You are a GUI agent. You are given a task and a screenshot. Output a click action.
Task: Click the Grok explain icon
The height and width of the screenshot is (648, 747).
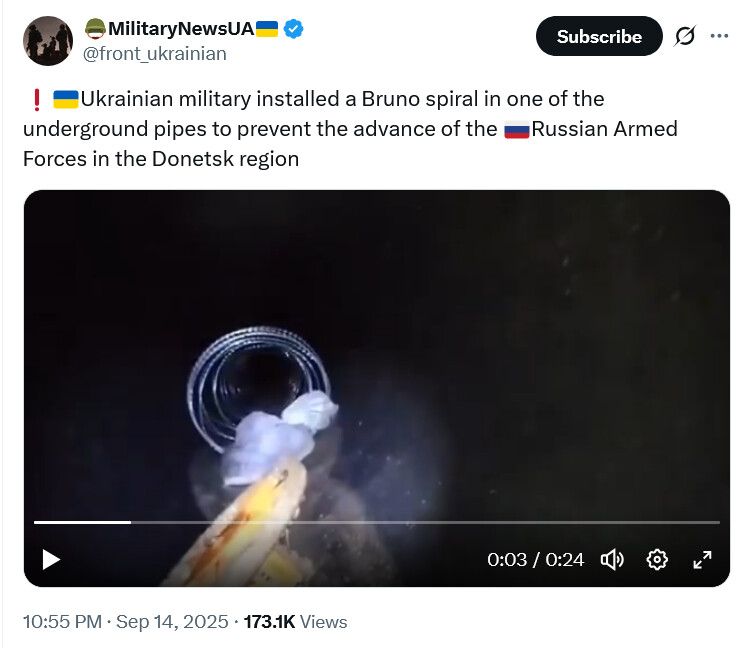(684, 36)
